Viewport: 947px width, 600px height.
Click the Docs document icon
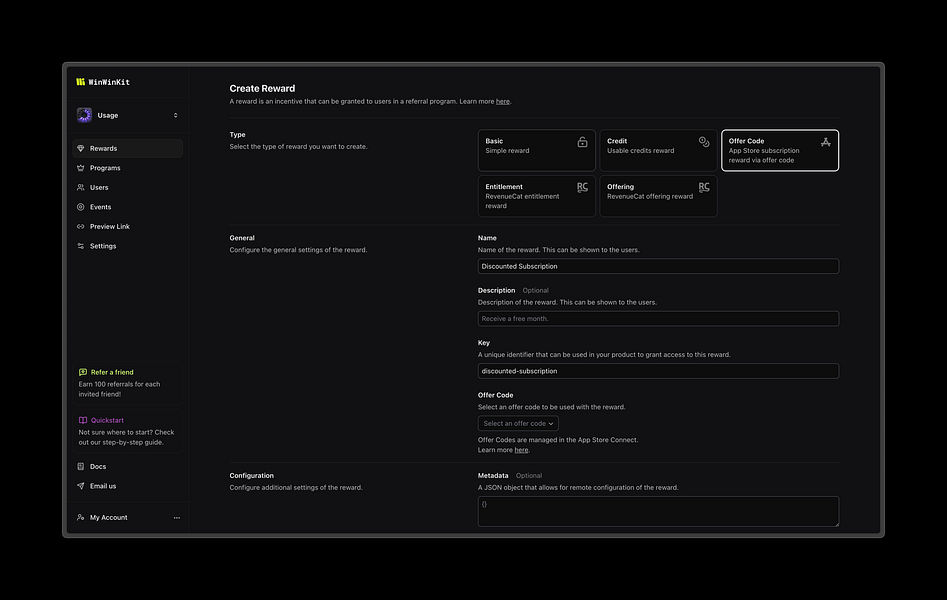click(x=81, y=466)
